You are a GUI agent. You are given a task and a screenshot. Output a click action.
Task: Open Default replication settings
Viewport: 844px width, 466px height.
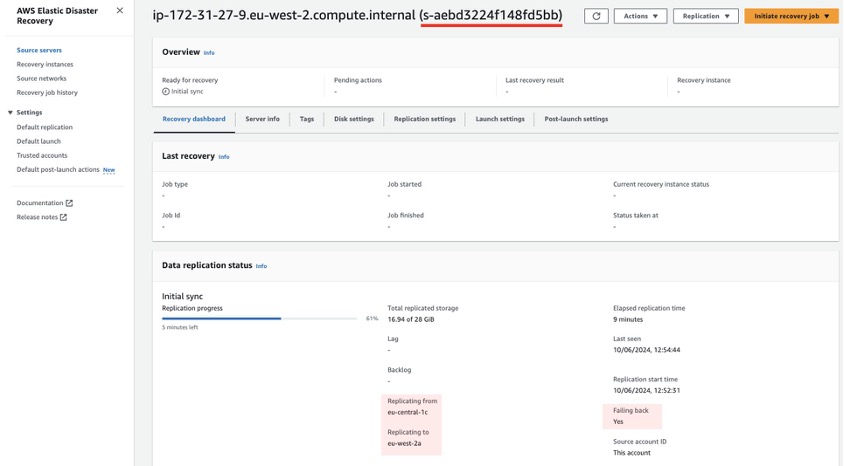(45, 127)
